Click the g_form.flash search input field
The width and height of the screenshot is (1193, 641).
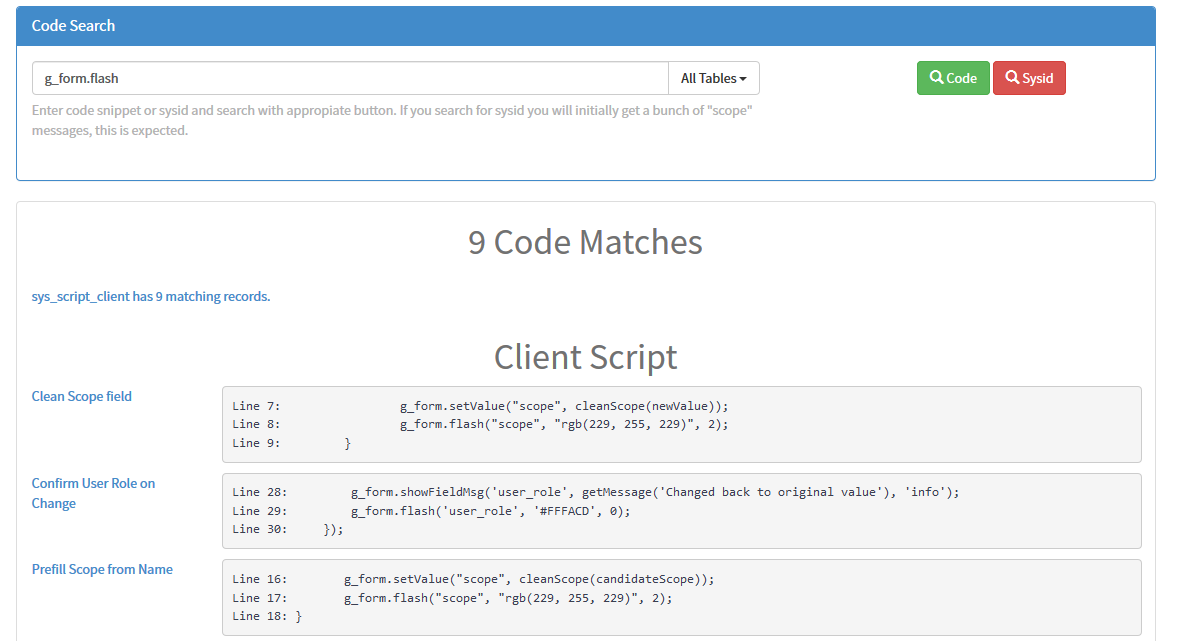click(350, 77)
